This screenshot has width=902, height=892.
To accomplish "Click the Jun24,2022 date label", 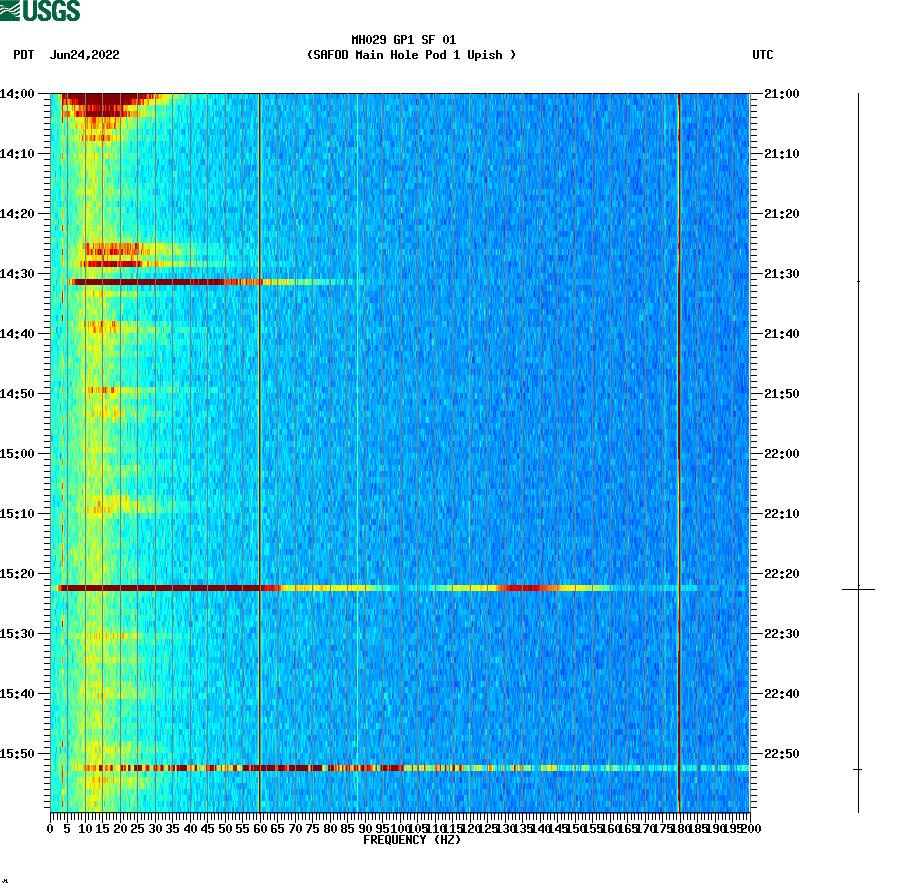I will (x=84, y=56).
